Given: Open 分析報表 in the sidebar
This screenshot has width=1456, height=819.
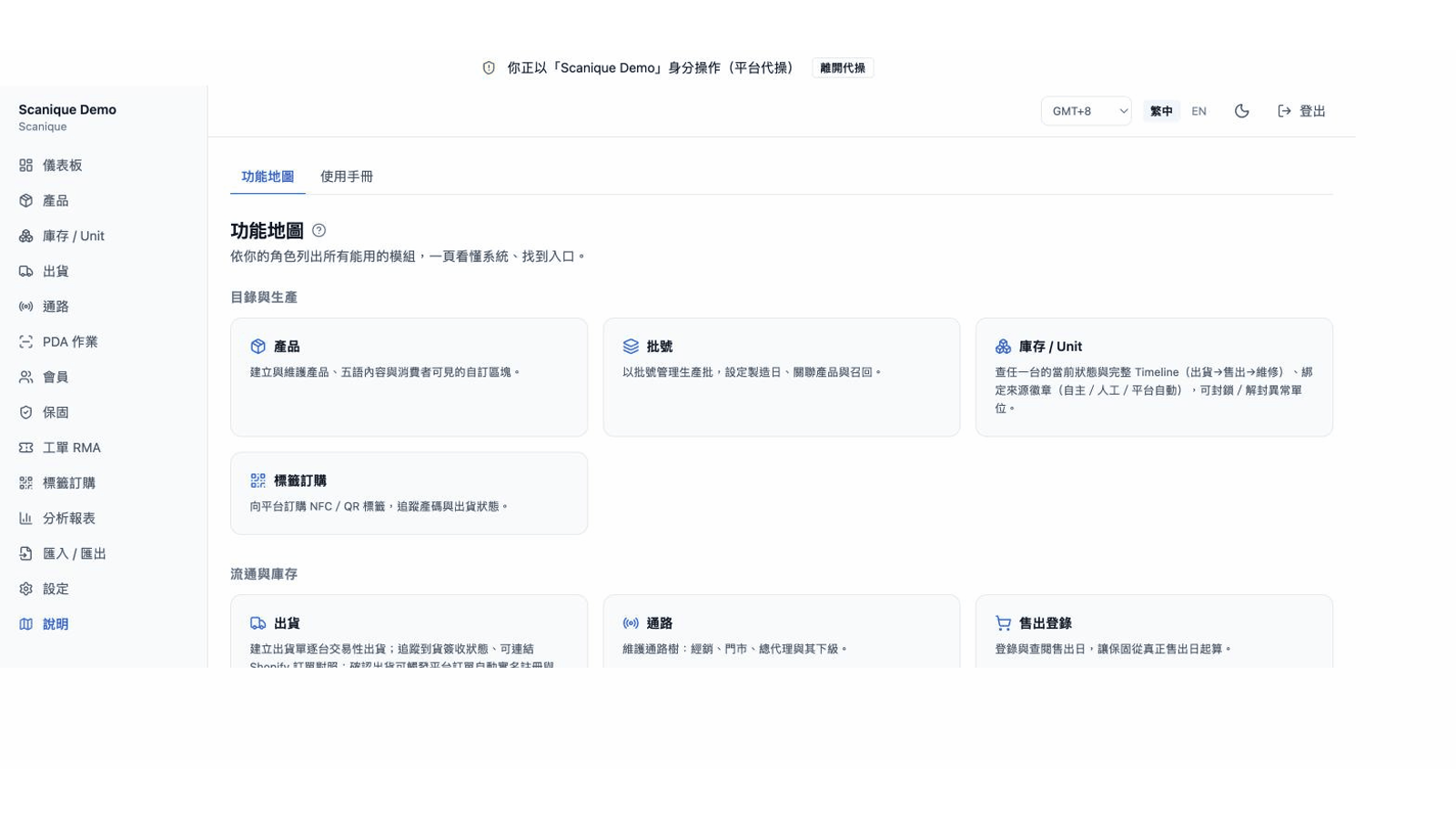Looking at the screenshot, I should (x=104, y=519).
